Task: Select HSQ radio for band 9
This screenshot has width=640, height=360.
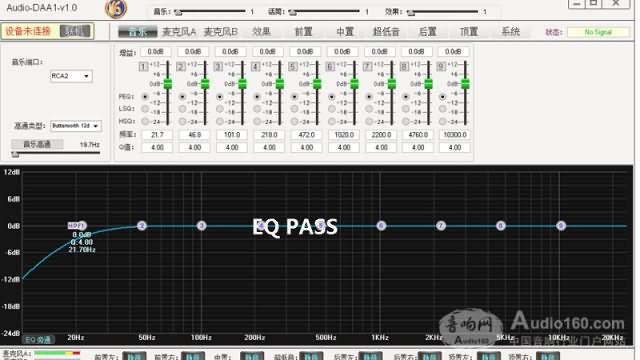Action: tap(442, 121)
